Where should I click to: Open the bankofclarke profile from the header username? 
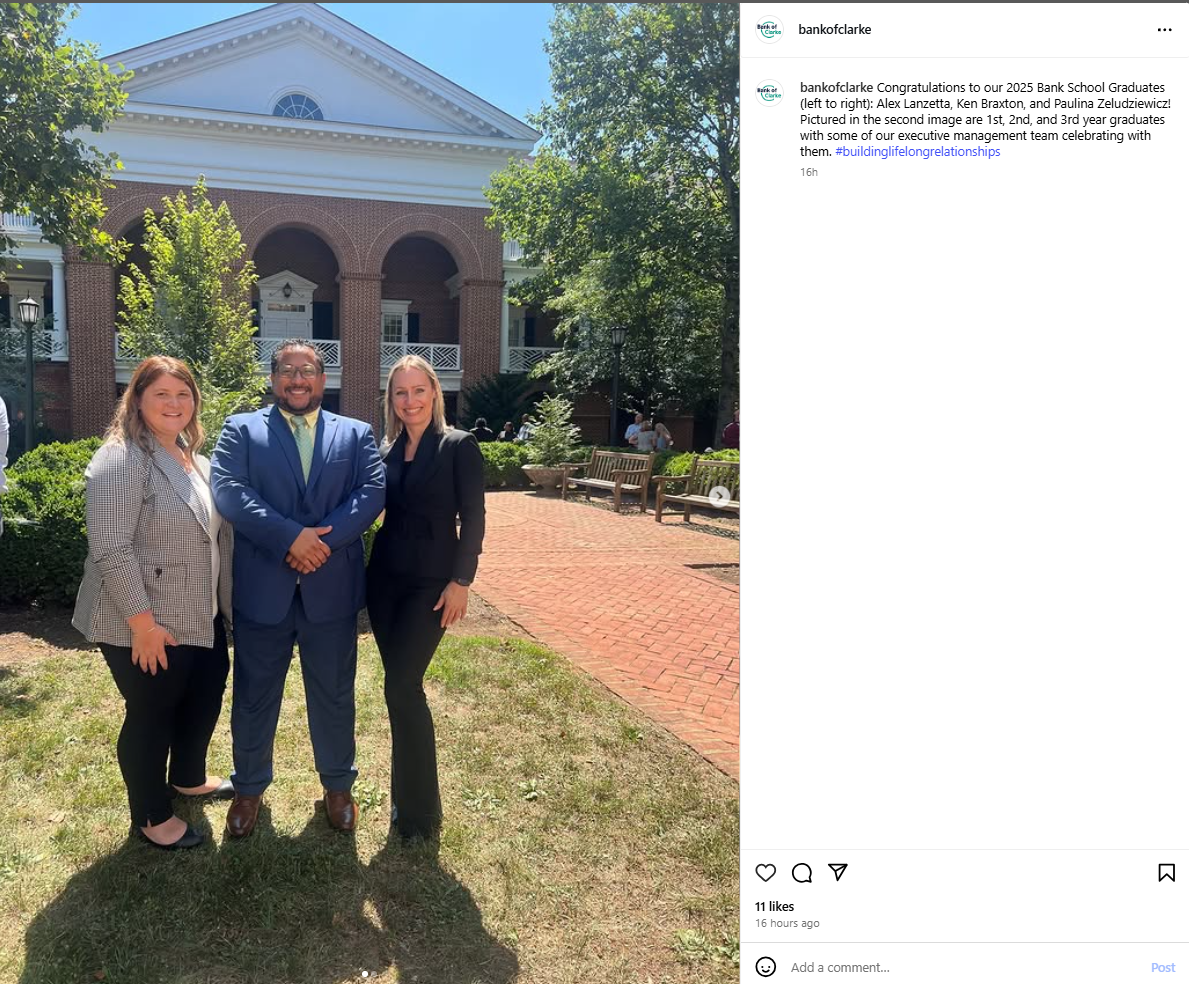834,30
